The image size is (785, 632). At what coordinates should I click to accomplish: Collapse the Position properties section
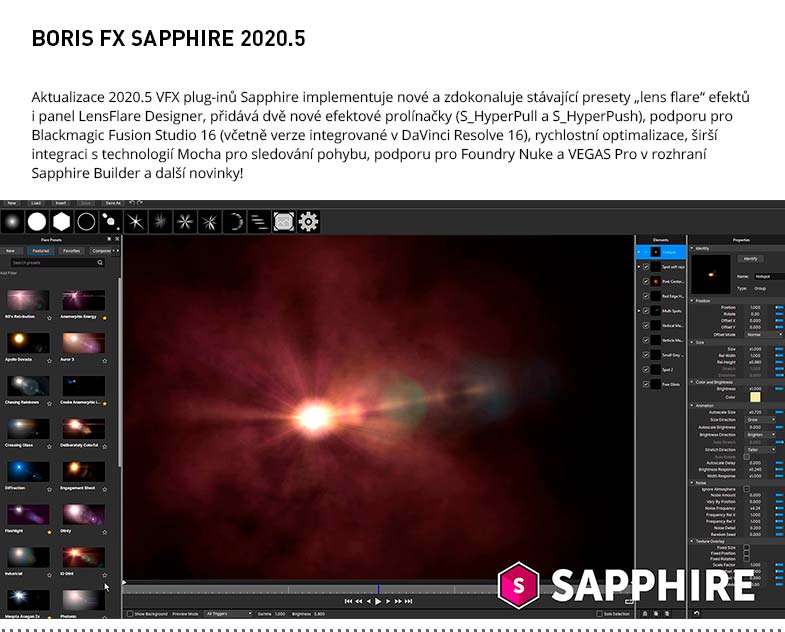(692, 300)
